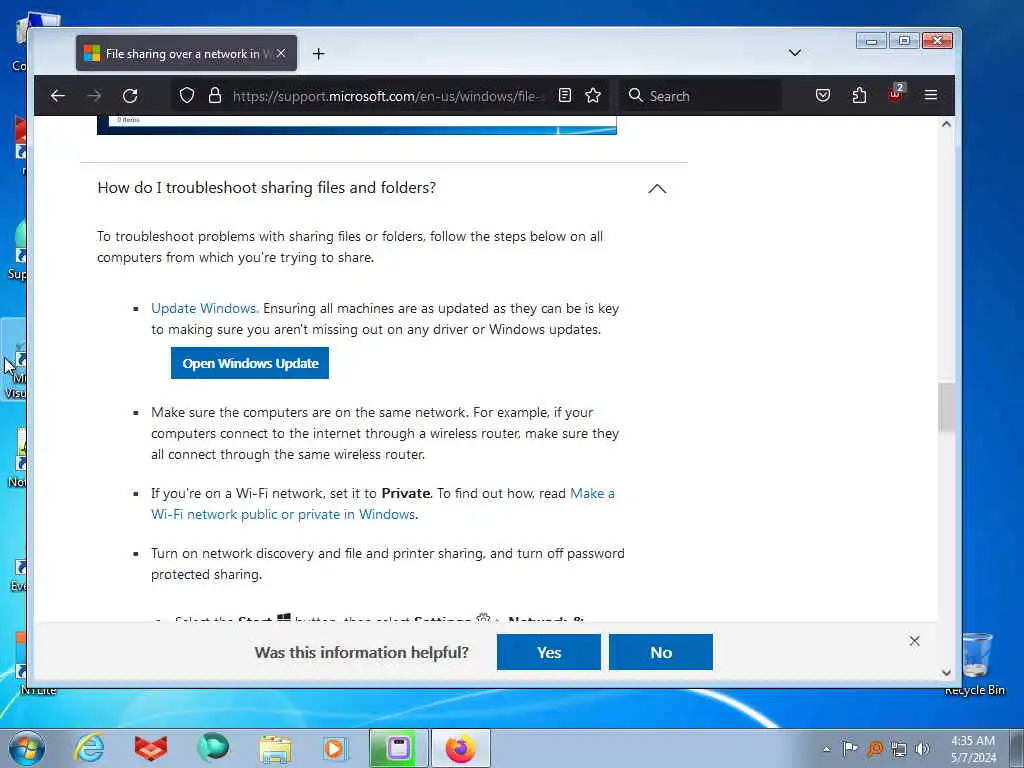Select the heading about troubleshooting sharing files
This screenshot has width=1024, height=768.
coord(266,188)
